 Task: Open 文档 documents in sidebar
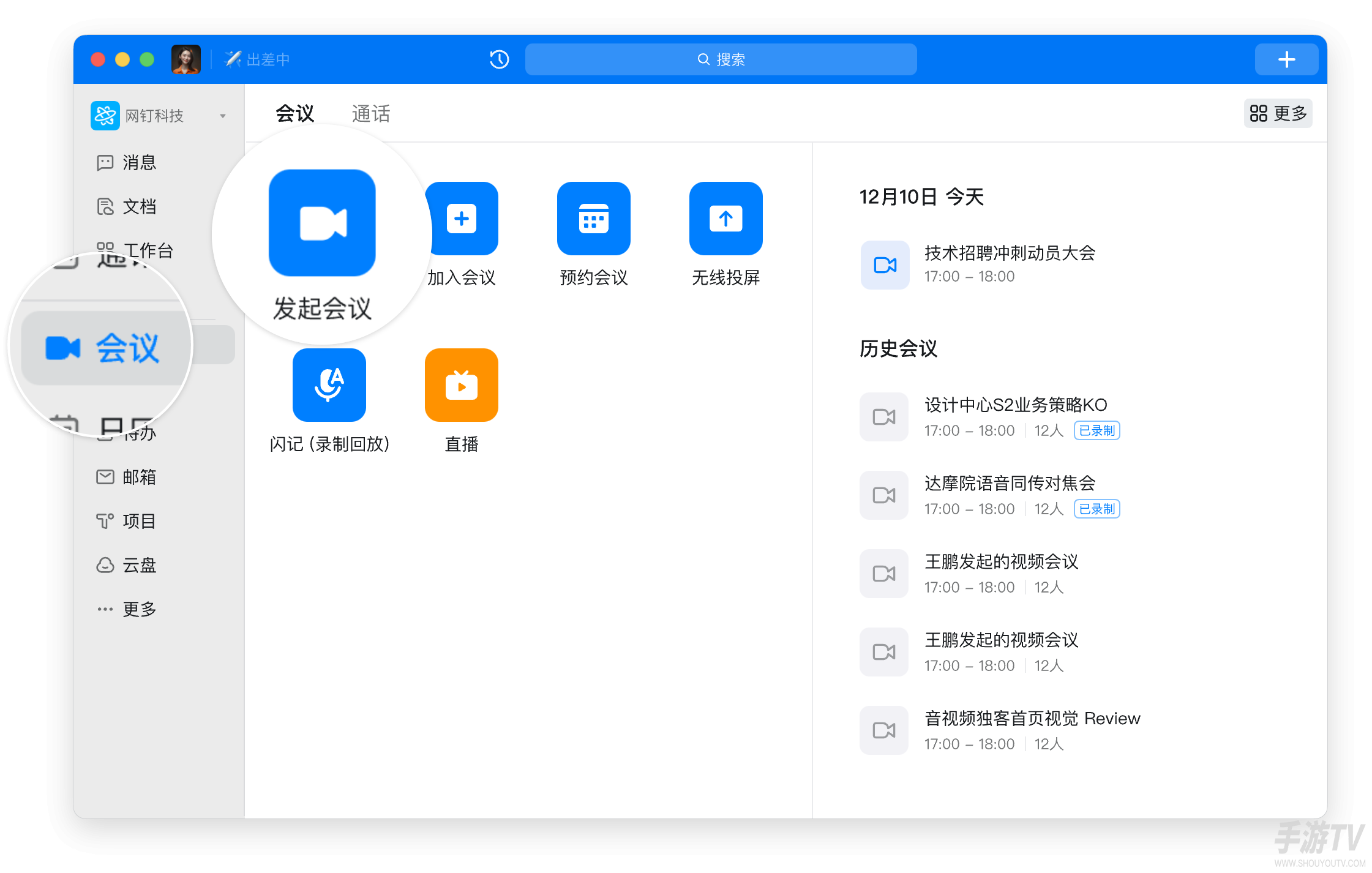pos(127,206)
